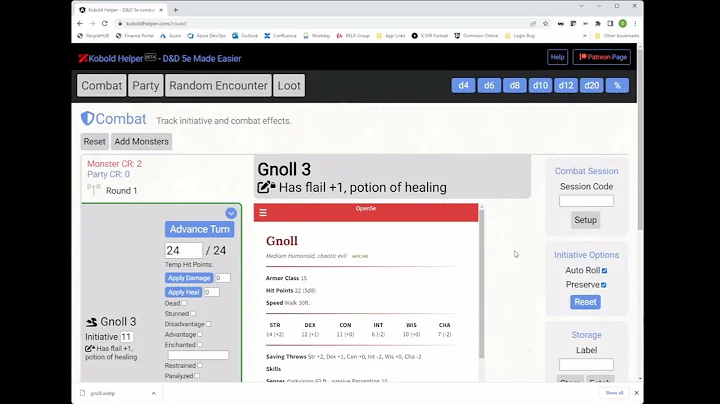Click the Combat Session Setup button
Image resolution: width=720 pixels, height=404 pixels.
click(585, 220)
